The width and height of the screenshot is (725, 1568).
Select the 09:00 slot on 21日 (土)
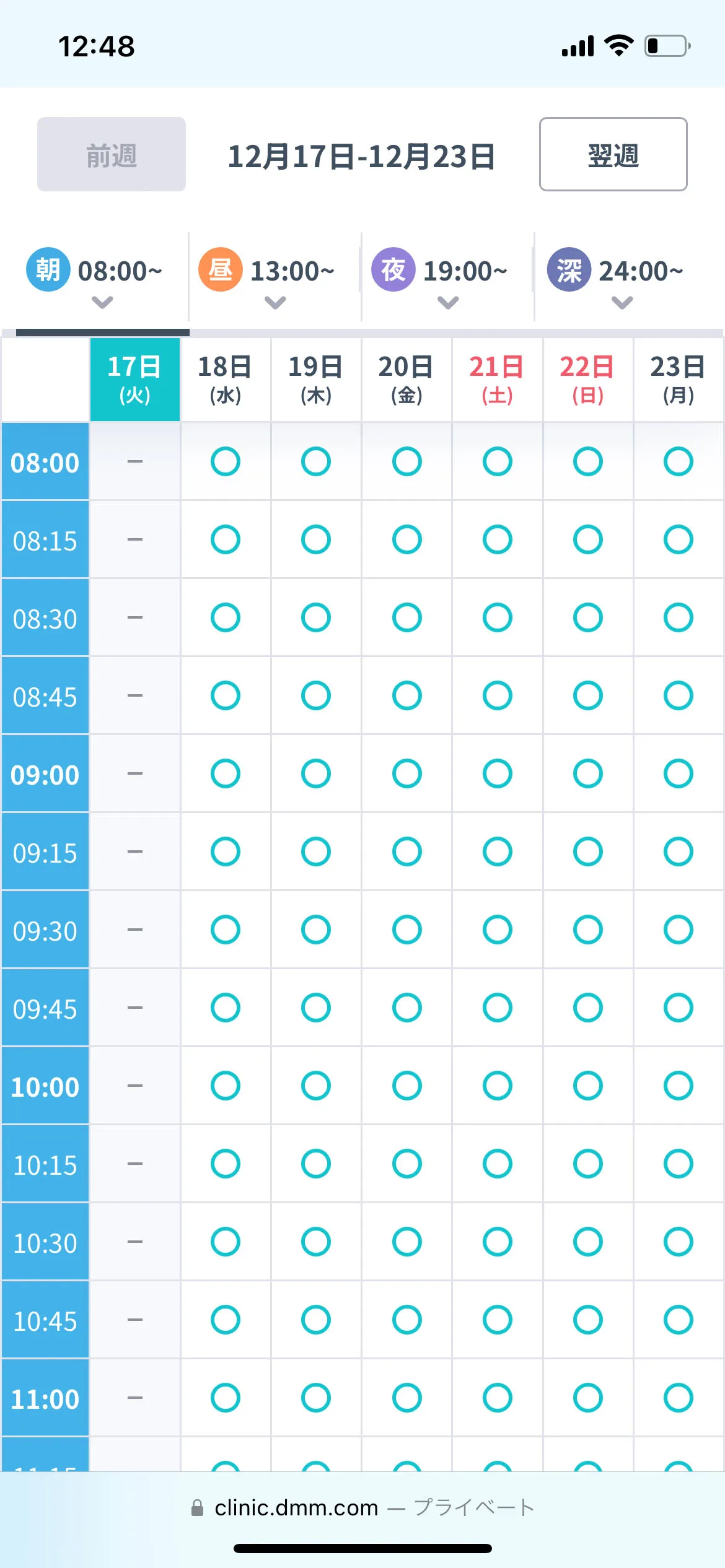point(497,773)
